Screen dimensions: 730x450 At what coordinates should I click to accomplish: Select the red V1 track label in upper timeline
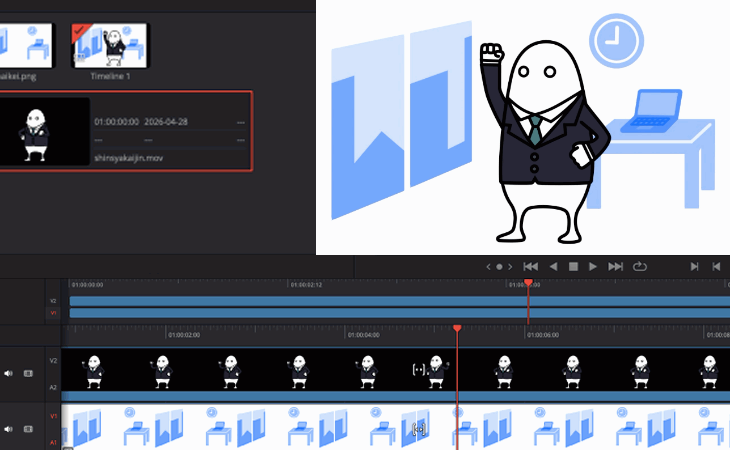(x=53, y=313)
